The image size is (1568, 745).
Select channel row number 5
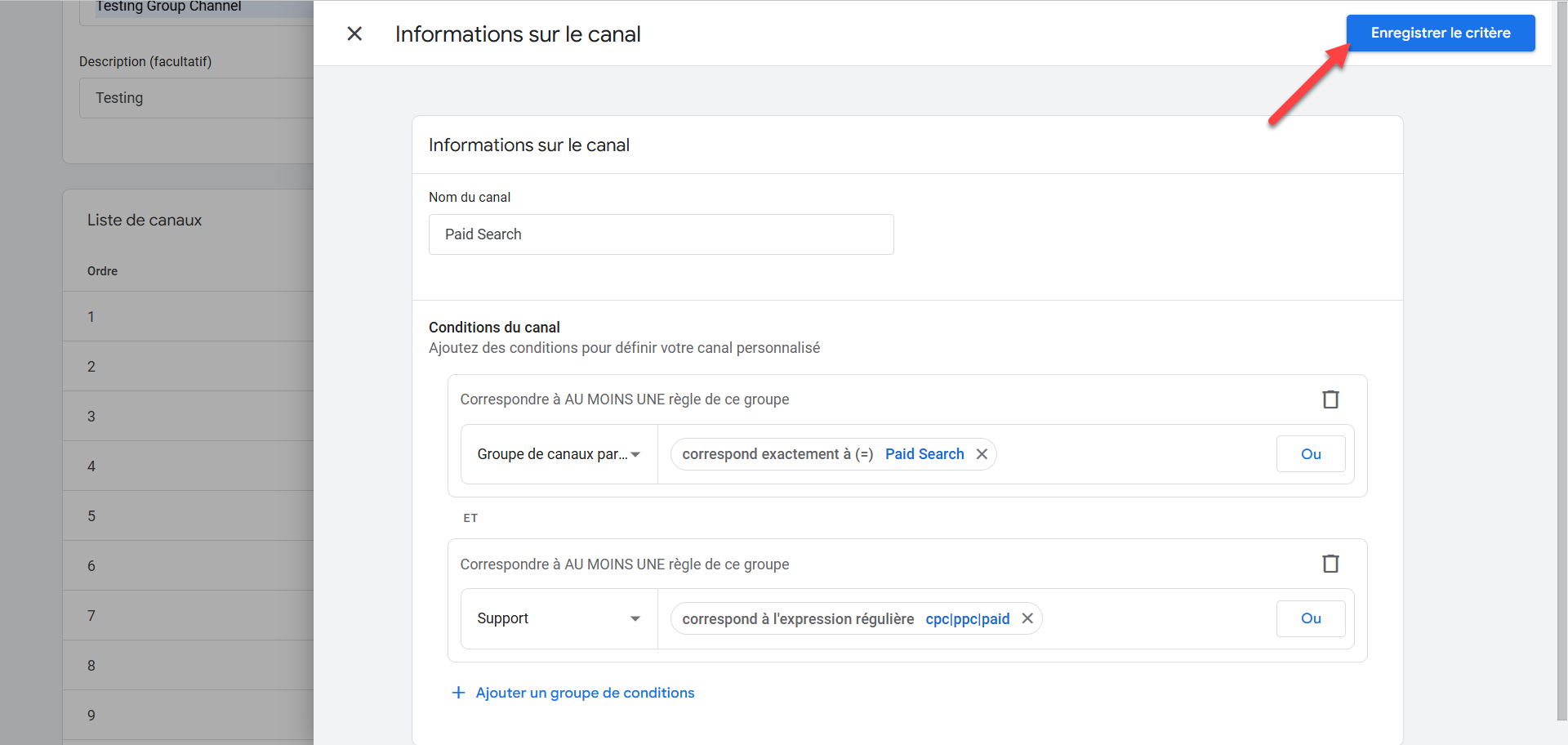click(x=188, y=516)
